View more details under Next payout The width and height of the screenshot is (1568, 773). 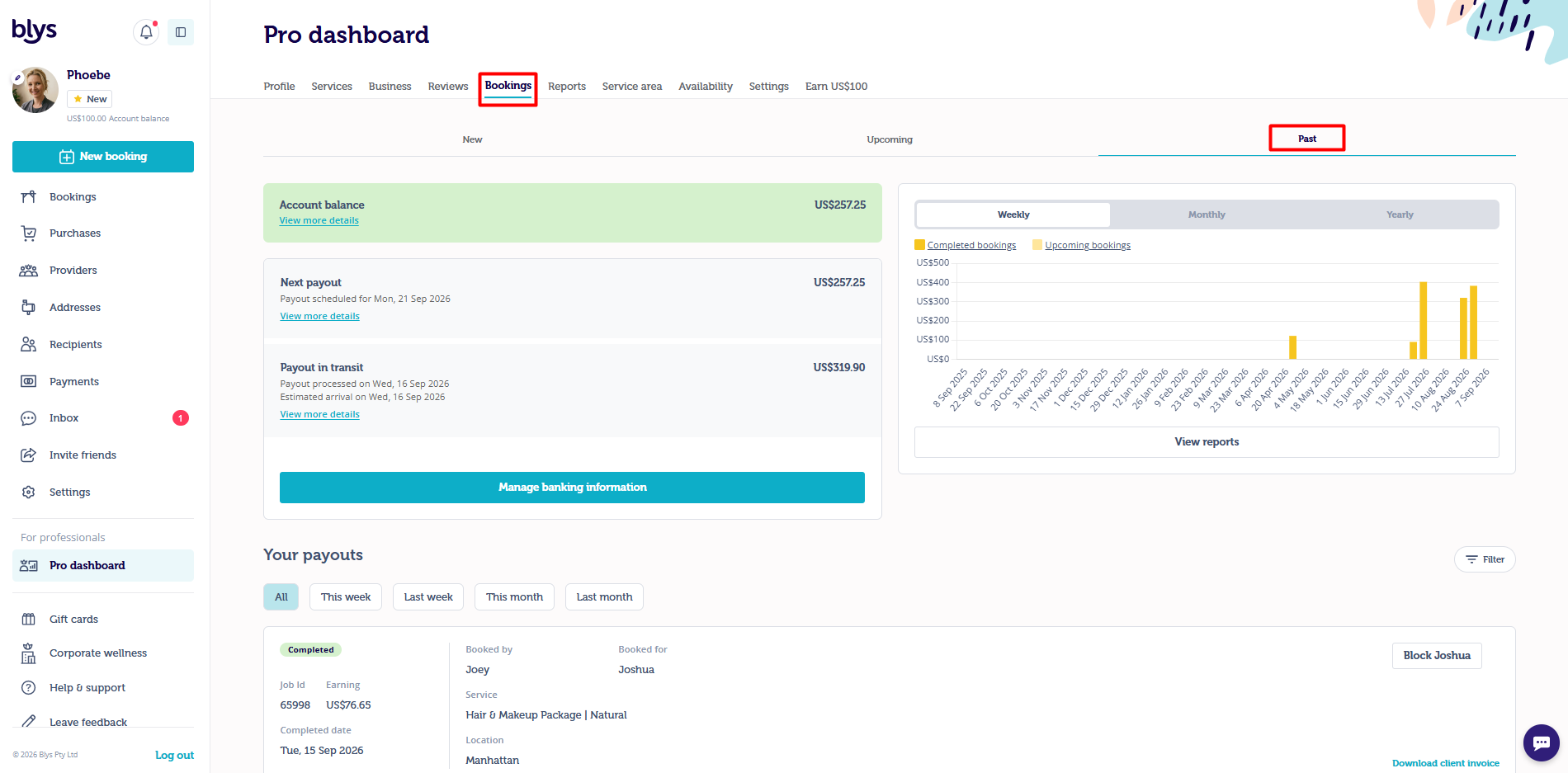pyautogui.click(x=319, y=316)
